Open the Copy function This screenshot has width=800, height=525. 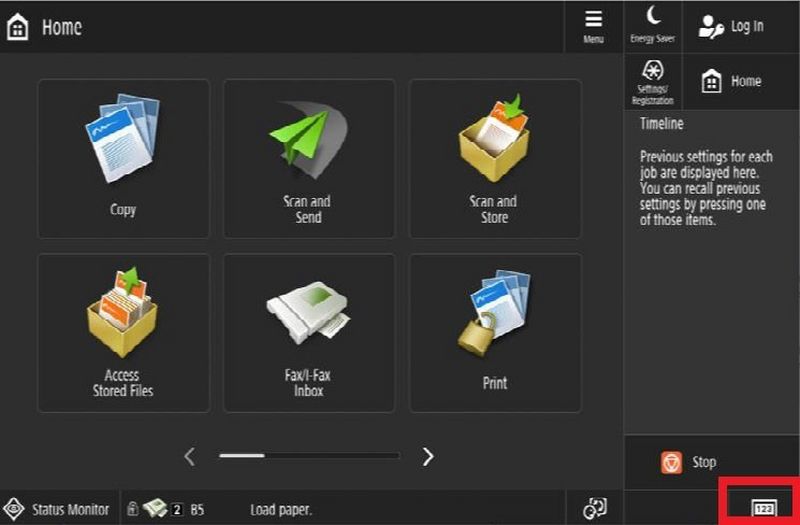123,159
